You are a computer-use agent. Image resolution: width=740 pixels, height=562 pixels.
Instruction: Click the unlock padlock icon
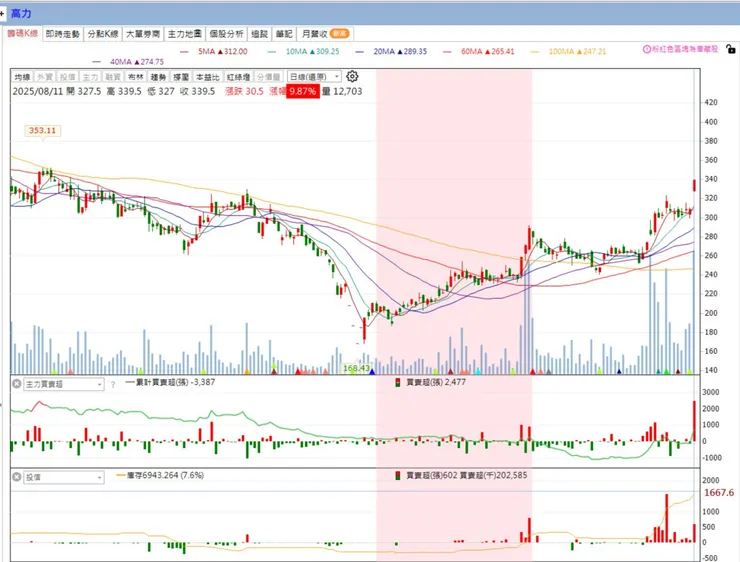pos(730,49)
